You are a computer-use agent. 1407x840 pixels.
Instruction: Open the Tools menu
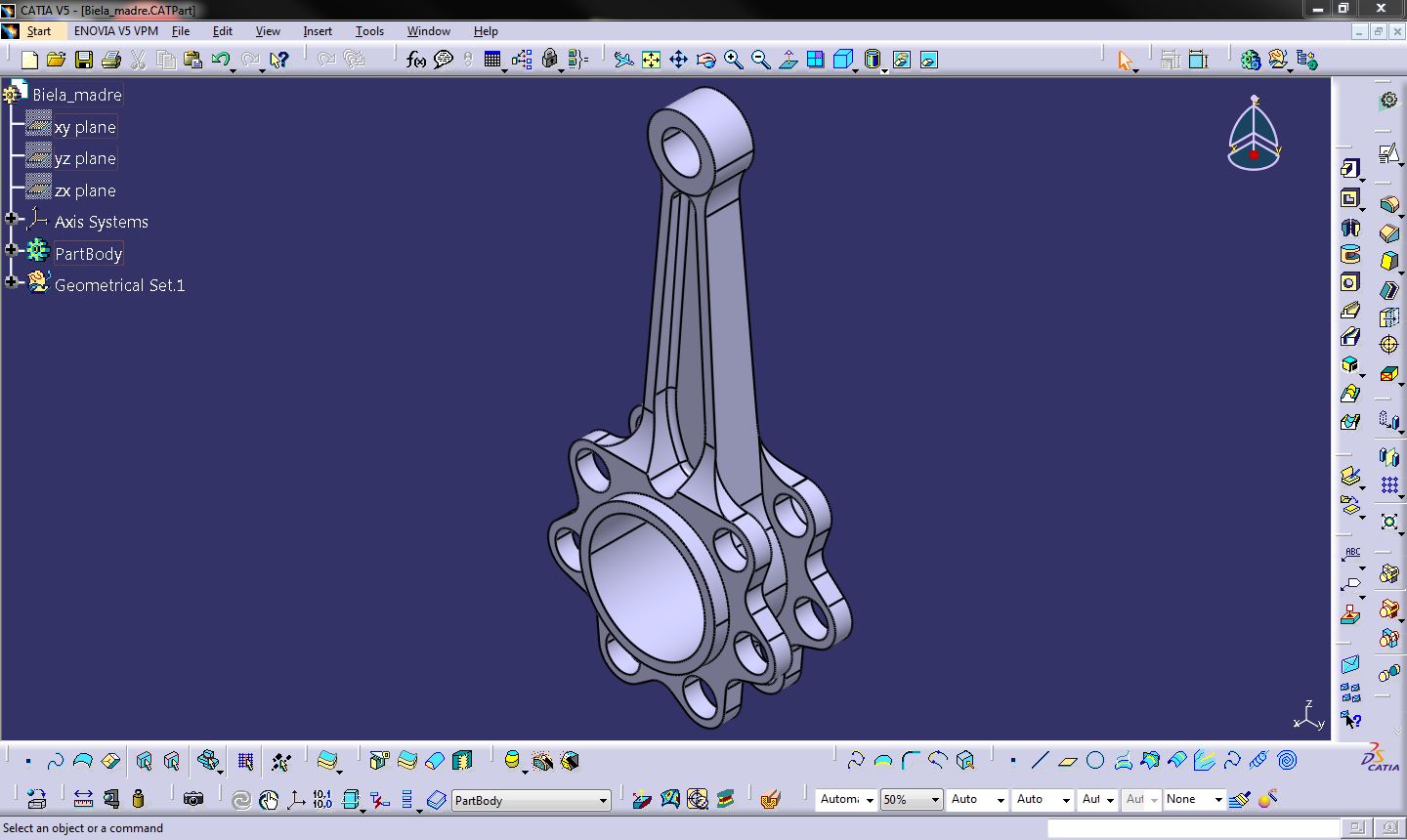[369, 31]
